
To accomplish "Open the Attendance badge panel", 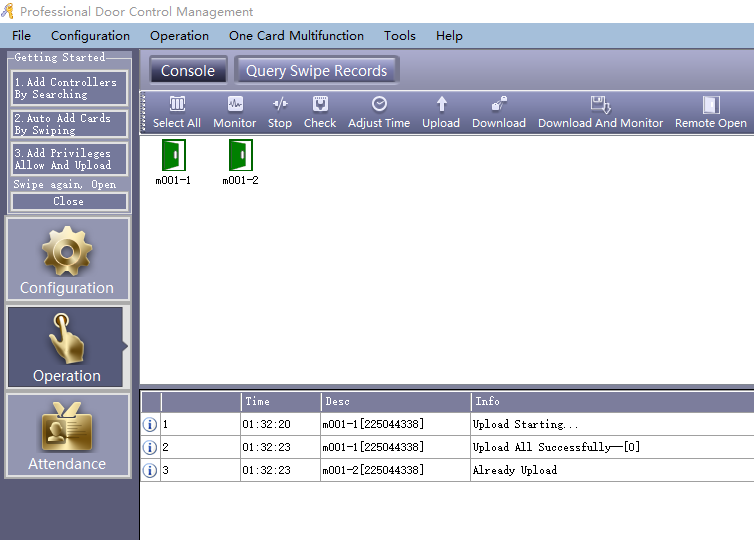I will coord(67,435).
